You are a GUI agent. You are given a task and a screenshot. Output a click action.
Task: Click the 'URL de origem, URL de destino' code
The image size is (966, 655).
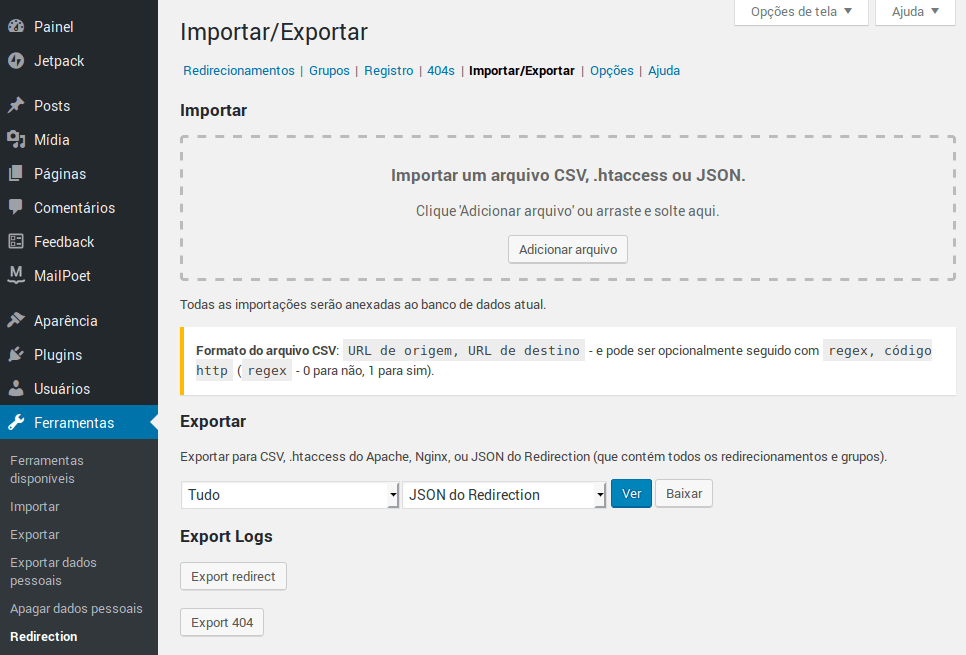[464, 351]
